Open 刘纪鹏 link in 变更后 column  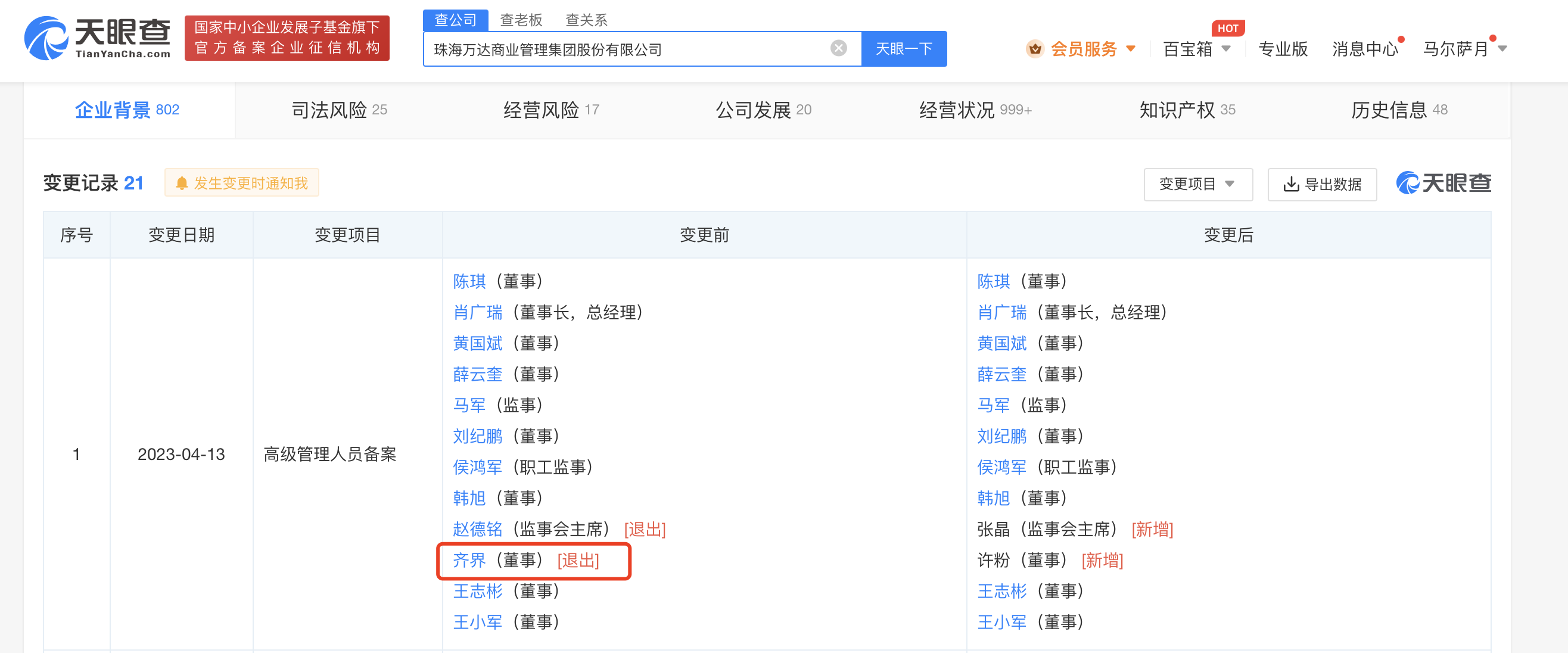(x=1001, y=436)
